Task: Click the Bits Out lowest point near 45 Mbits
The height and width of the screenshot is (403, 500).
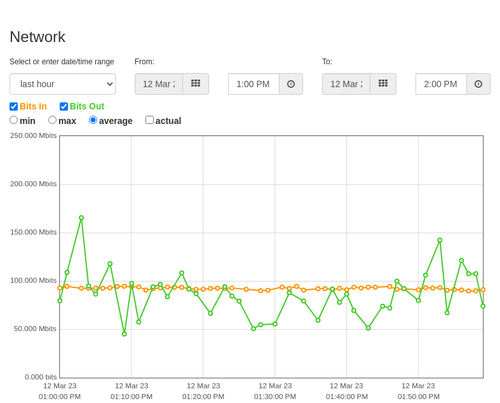Action: click(x=124, y=334)
